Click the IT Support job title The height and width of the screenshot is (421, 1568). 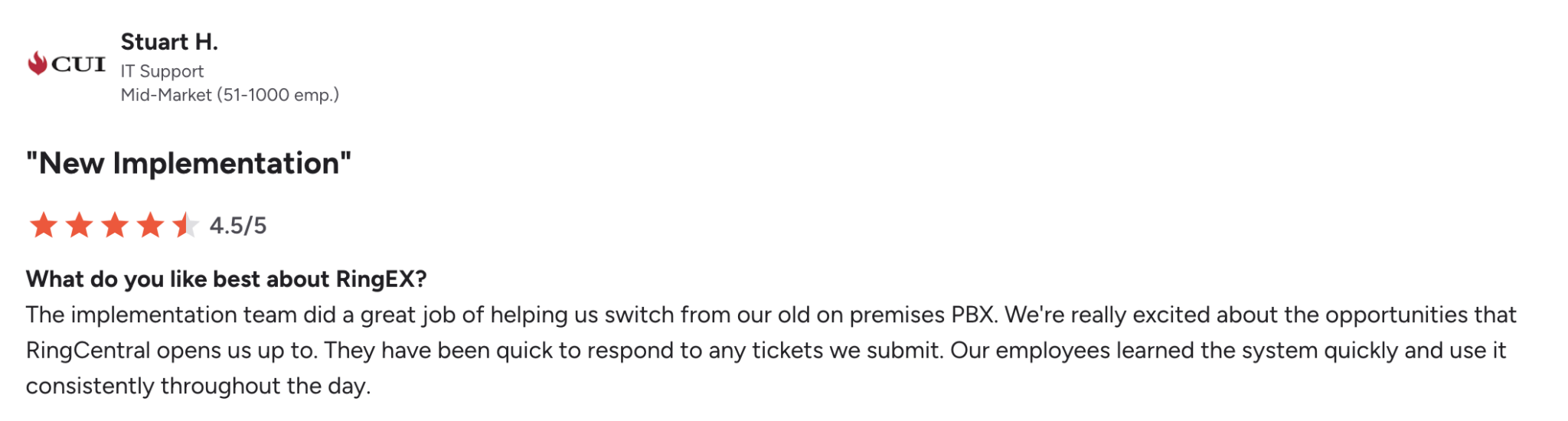click(162, 71)
